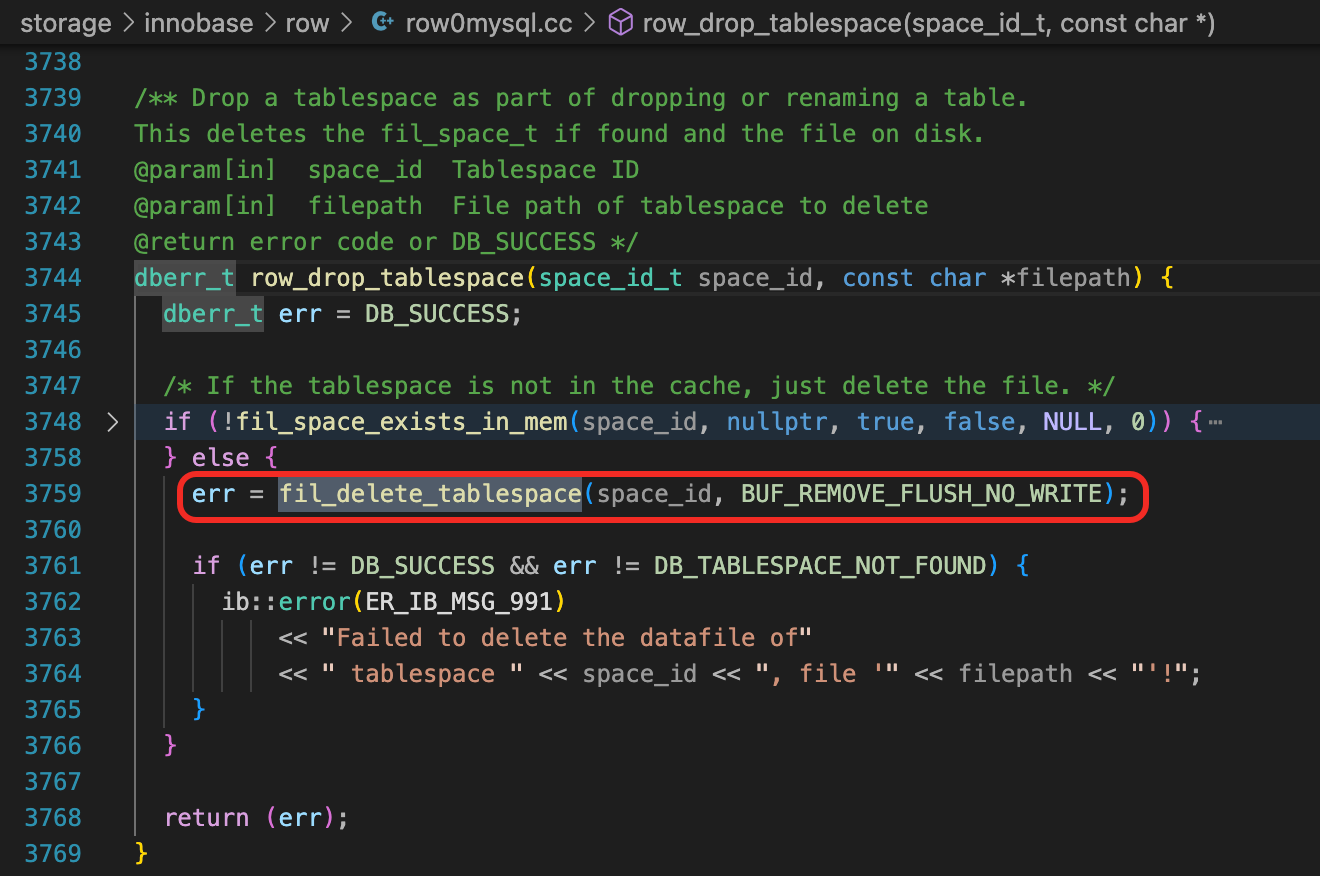This screenshot has height=876, width=1320.
Task: Expand the folded block at line 3748
Action: pos(112,422)
